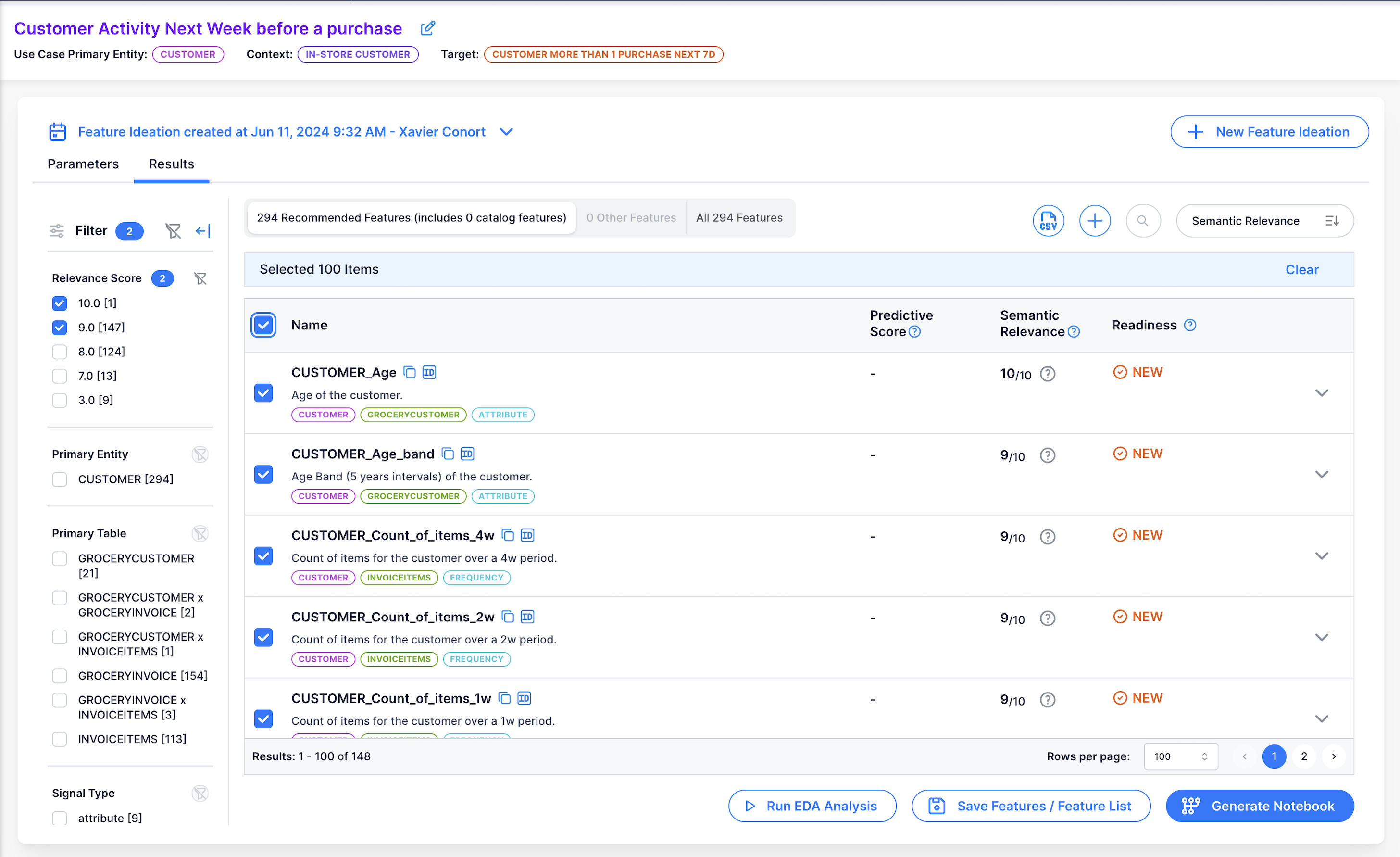
Task: Clear the selected 100 items
Action: (1302, 269)
